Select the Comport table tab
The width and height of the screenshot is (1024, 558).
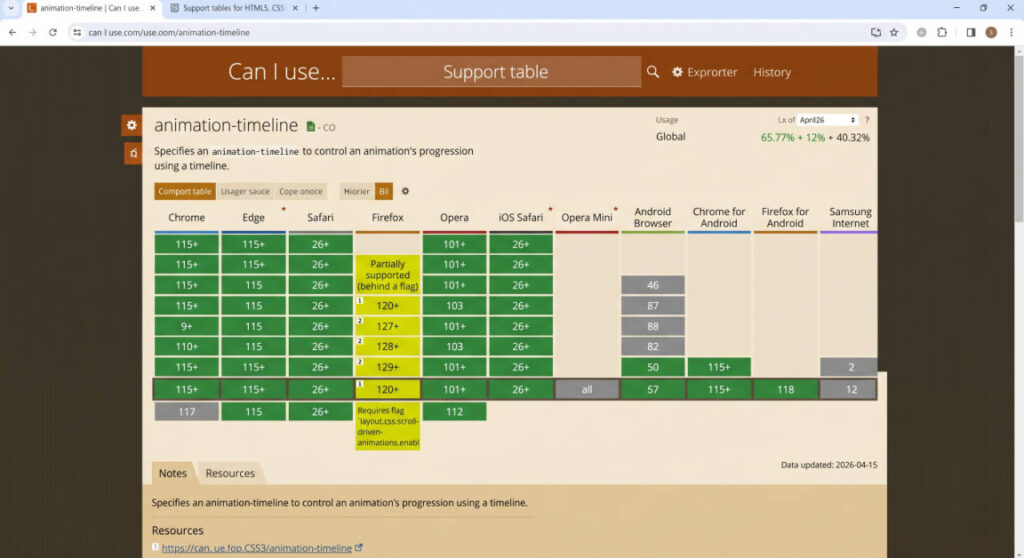[185, 191]
